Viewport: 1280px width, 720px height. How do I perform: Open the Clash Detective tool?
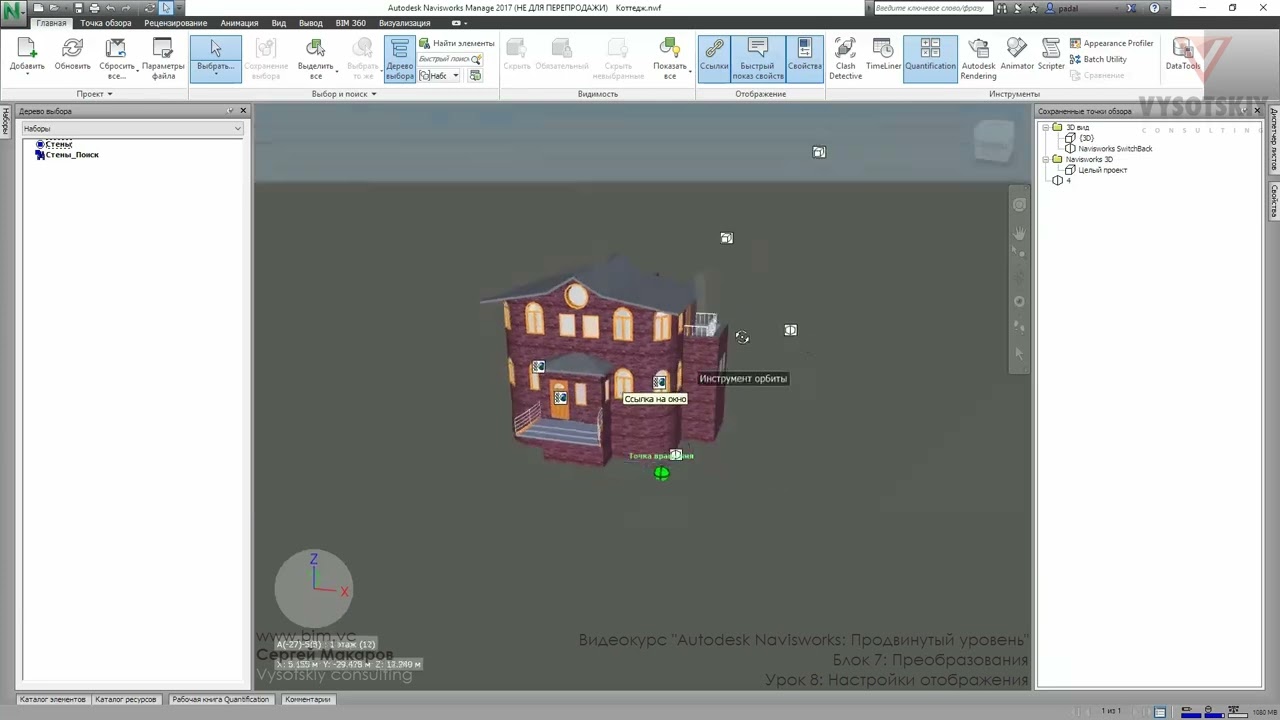pos(845,60)
